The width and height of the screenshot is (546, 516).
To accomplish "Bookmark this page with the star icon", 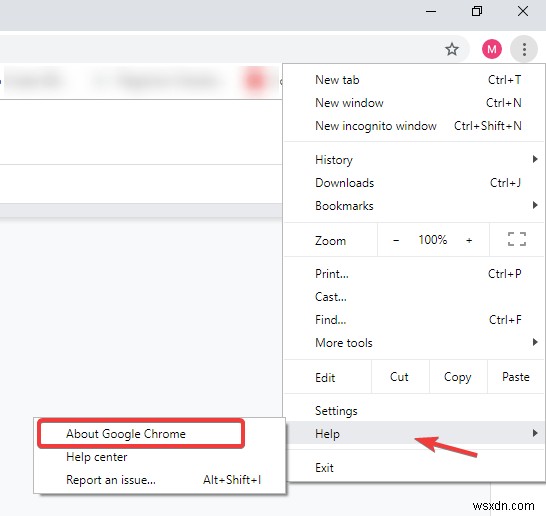I will click(x=452, y=49).
